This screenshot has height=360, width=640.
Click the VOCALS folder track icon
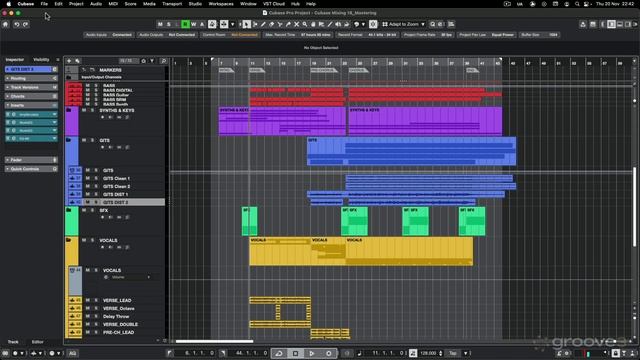coord(69,240)
